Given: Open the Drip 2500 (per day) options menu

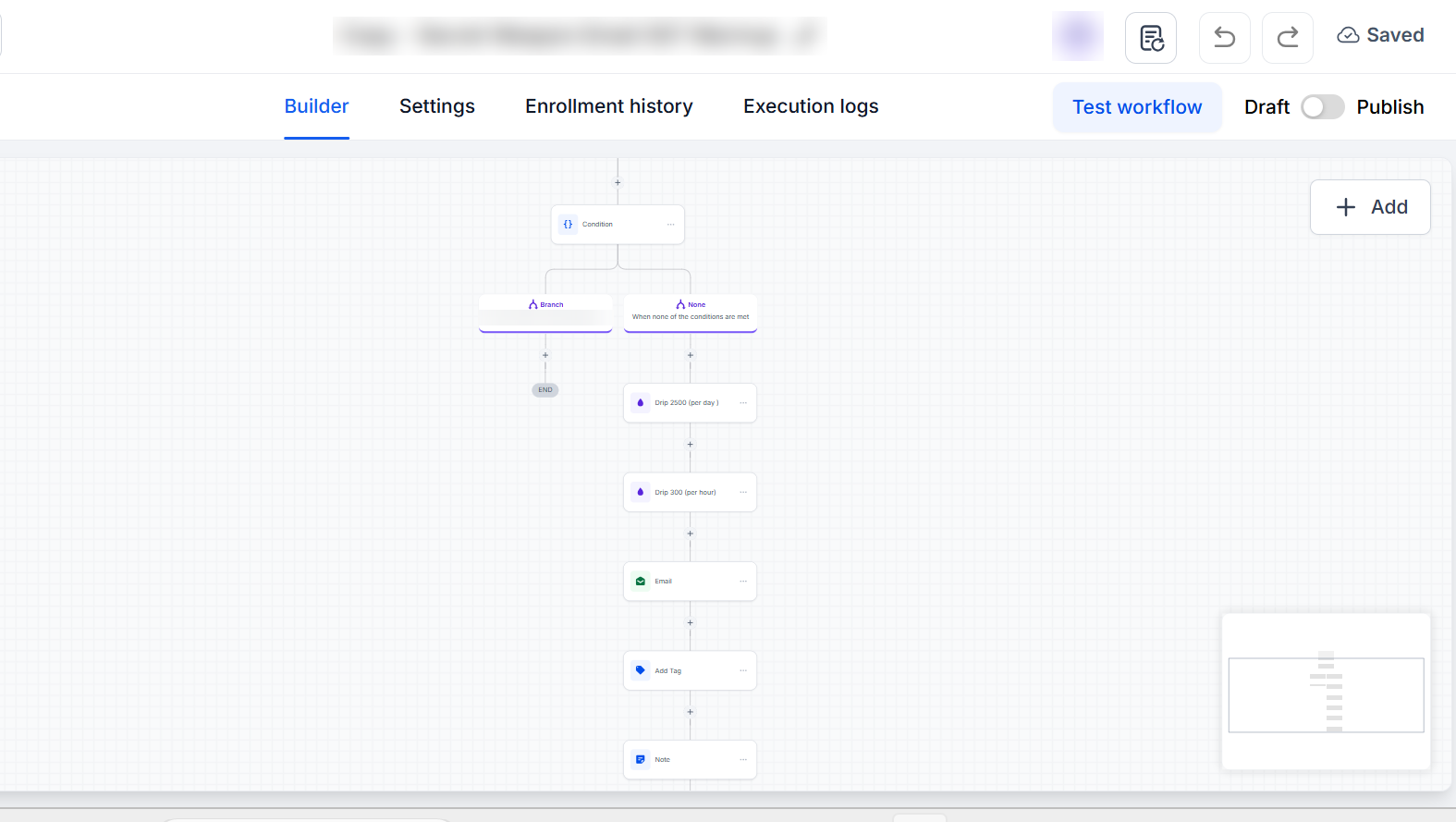Looking at the screenshot, I should (x=743, y=403).
